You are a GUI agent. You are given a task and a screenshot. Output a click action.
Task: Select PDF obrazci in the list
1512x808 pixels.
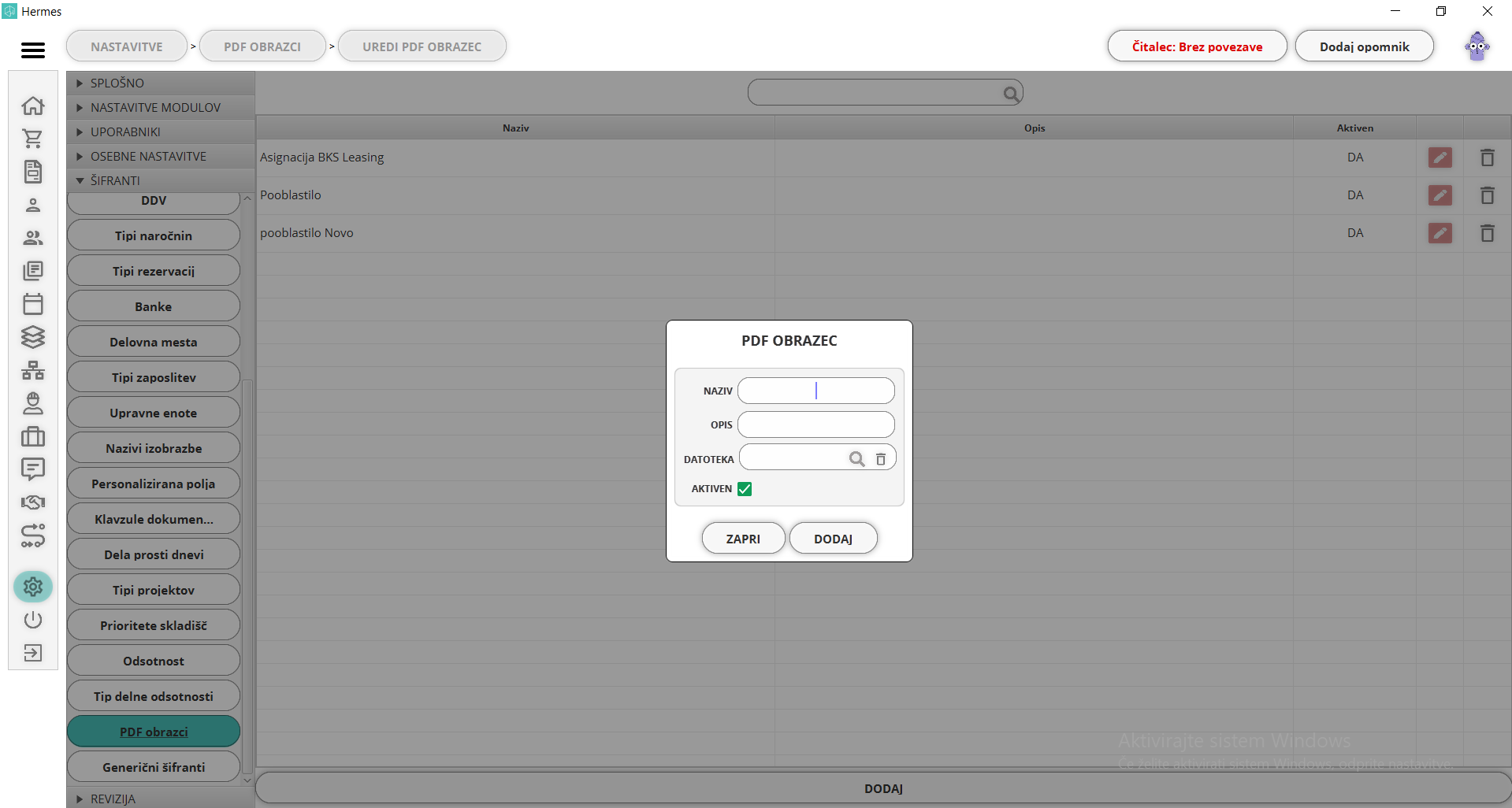(x=154, y=732)
